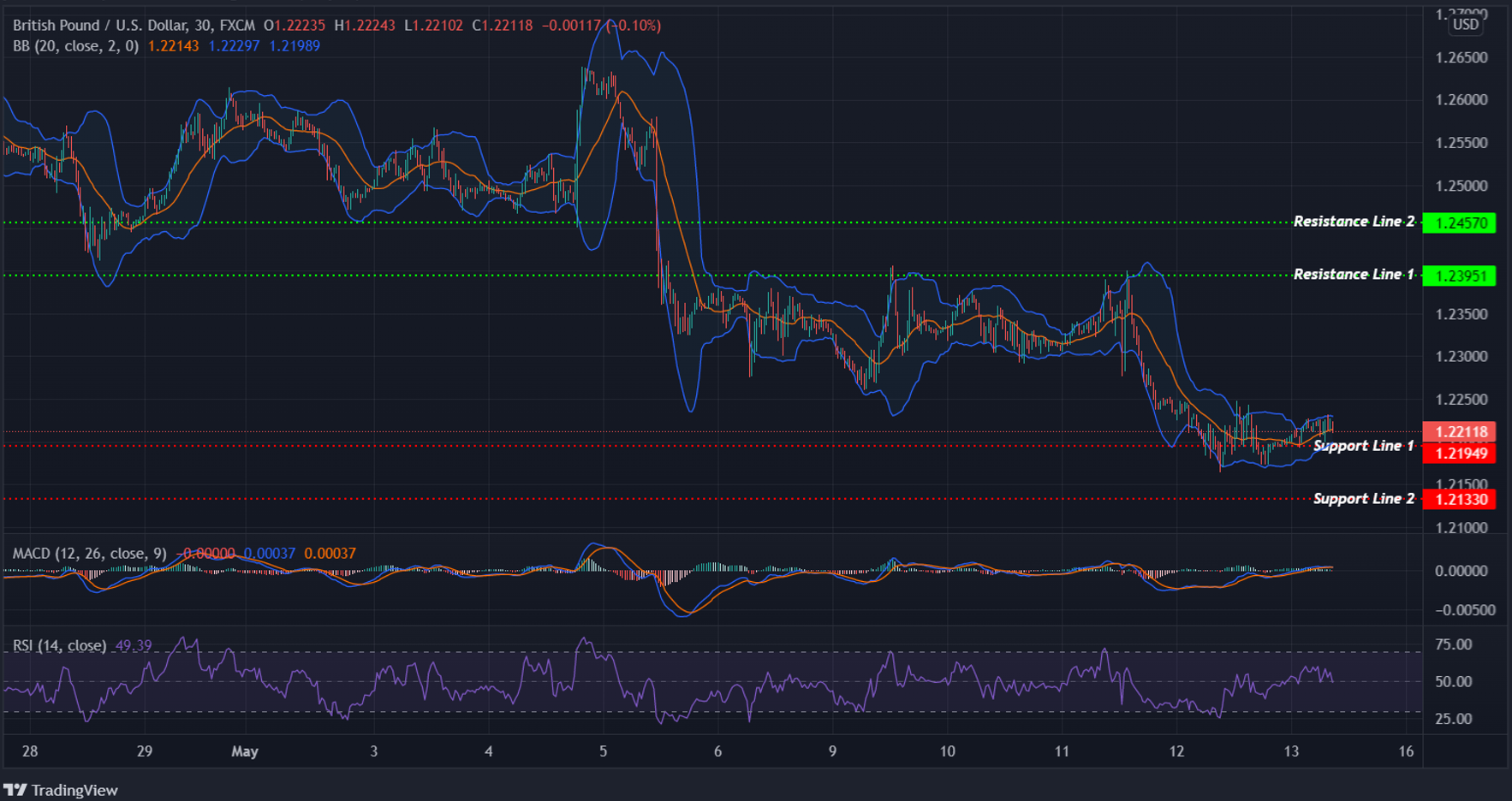Image resolution: width=1512 pixels, height=801 pixels.
Task: Click the USD currency label on the price scale
Action: coord(1464,24)
